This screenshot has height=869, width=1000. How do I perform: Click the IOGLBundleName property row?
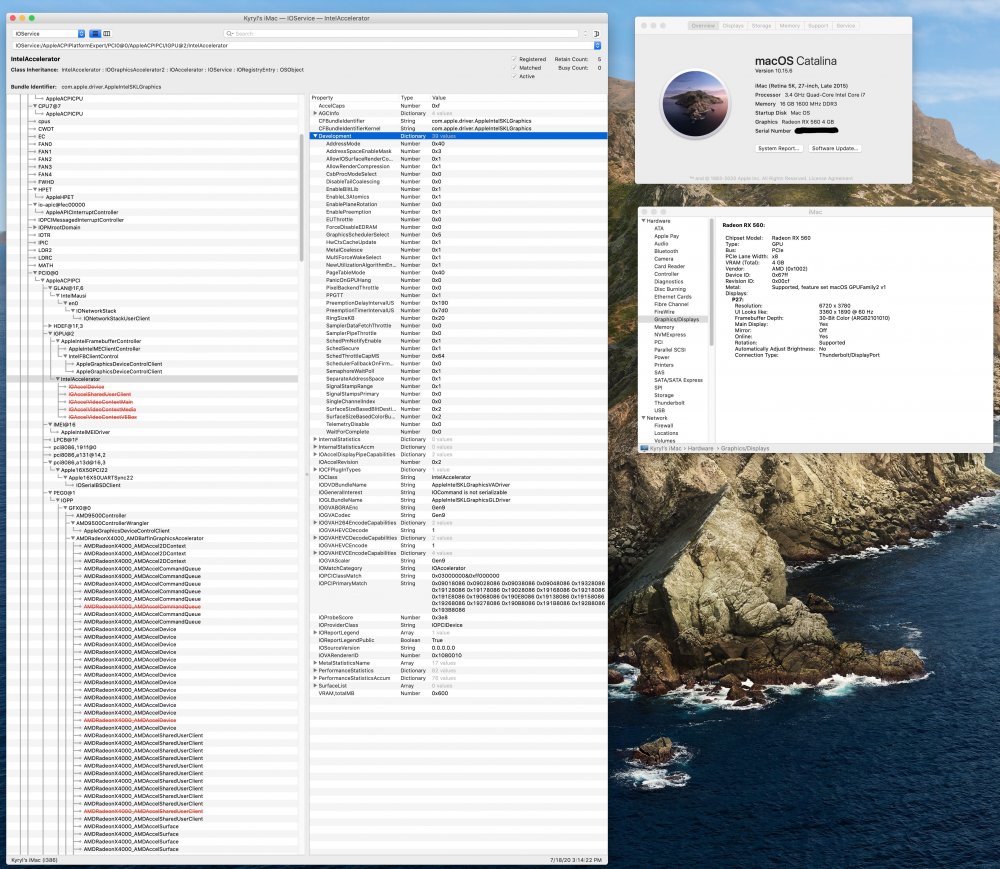coord(458,500)
